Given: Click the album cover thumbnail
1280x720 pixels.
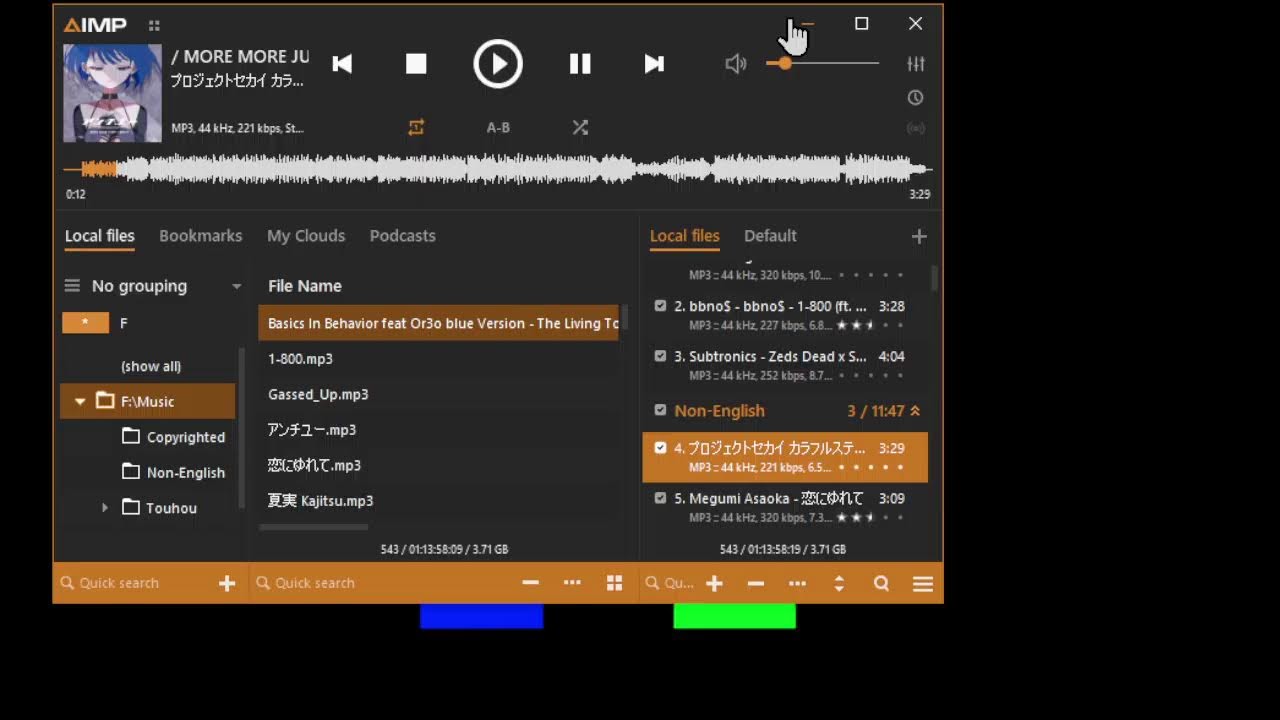Looking at the screenshot, I should [x=112, y=93].
